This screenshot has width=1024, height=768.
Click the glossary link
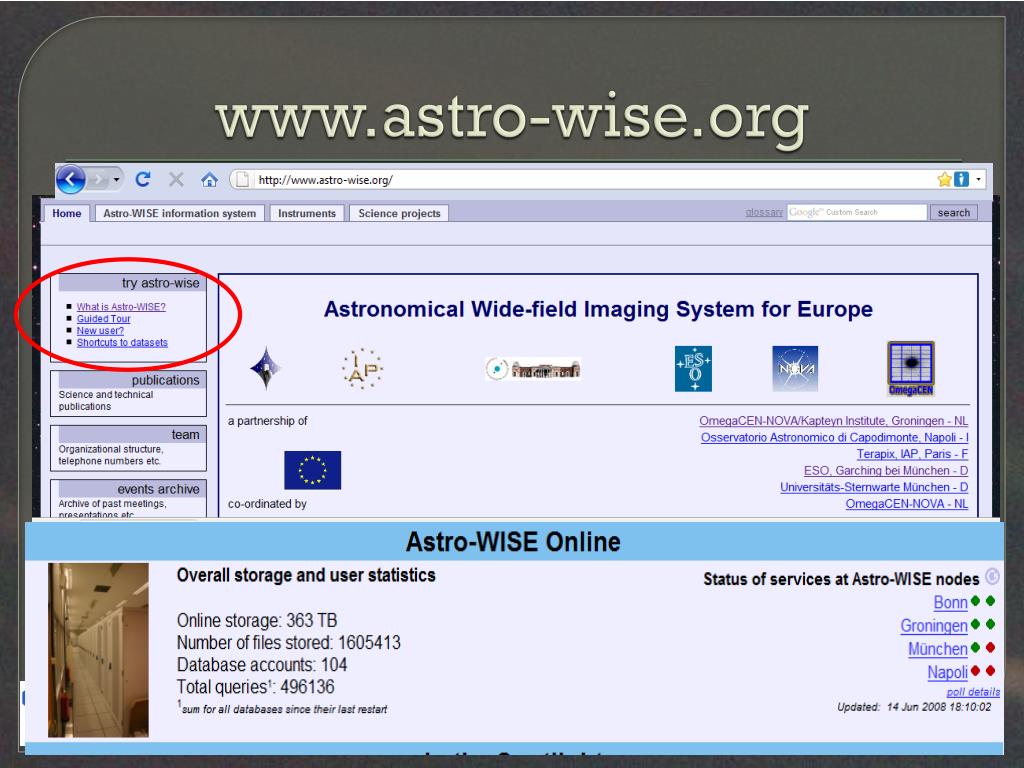764,212
